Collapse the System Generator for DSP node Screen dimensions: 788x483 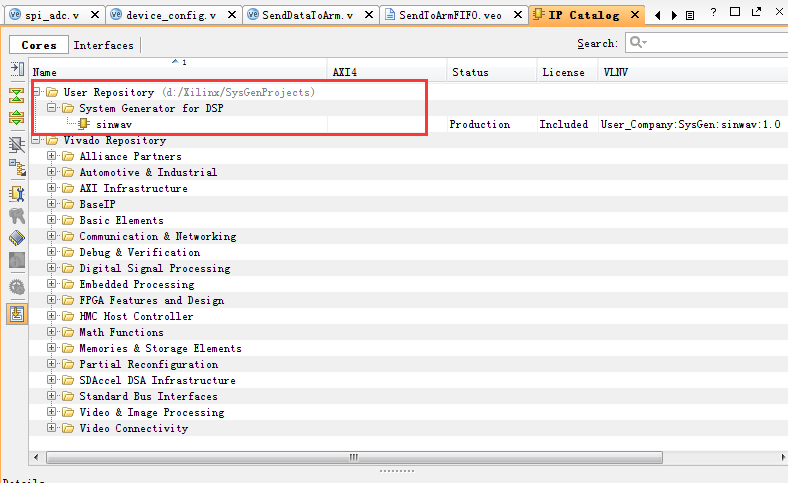pyautogui.click(x=52, y=108)
